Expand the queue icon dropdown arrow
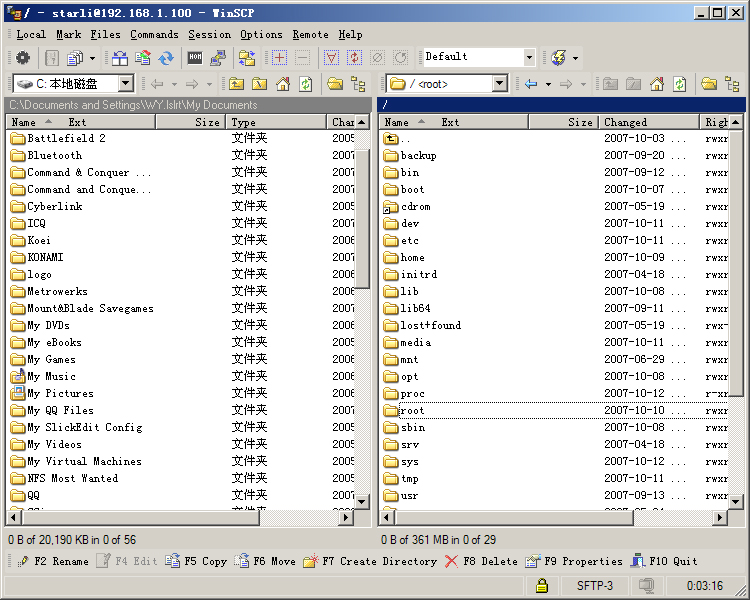This screenshot has width=750, height=600. coord(92,58)
